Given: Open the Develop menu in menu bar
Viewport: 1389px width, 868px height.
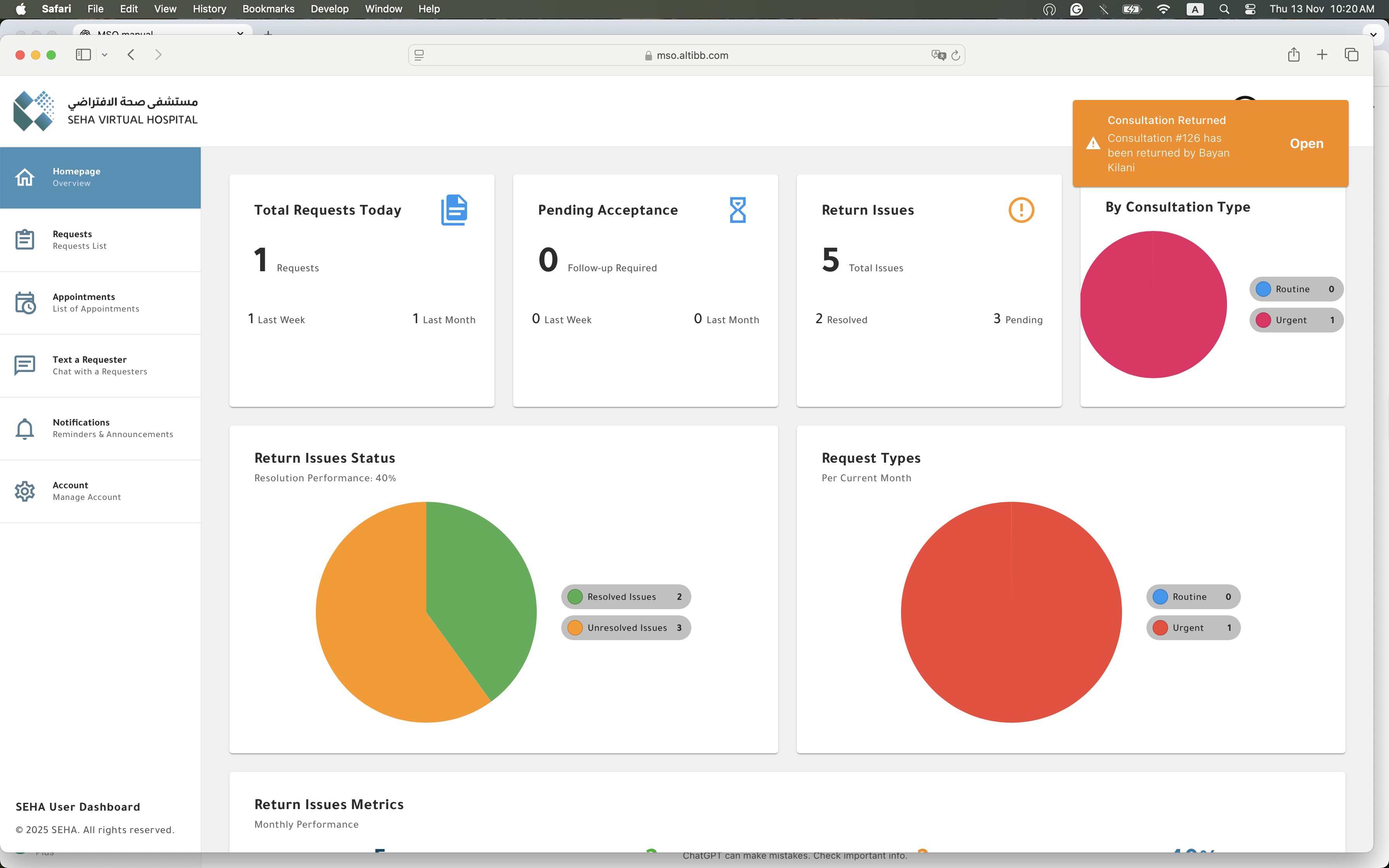Looking at the screenshot, I should tap(329, 9).
